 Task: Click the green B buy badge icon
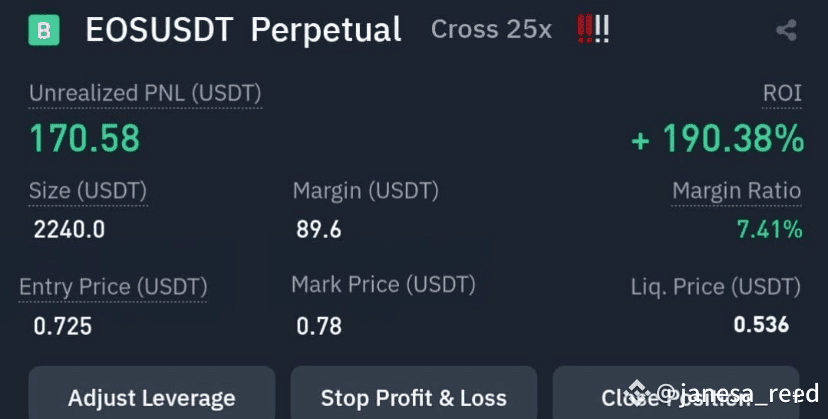click(x=44, y=30)
